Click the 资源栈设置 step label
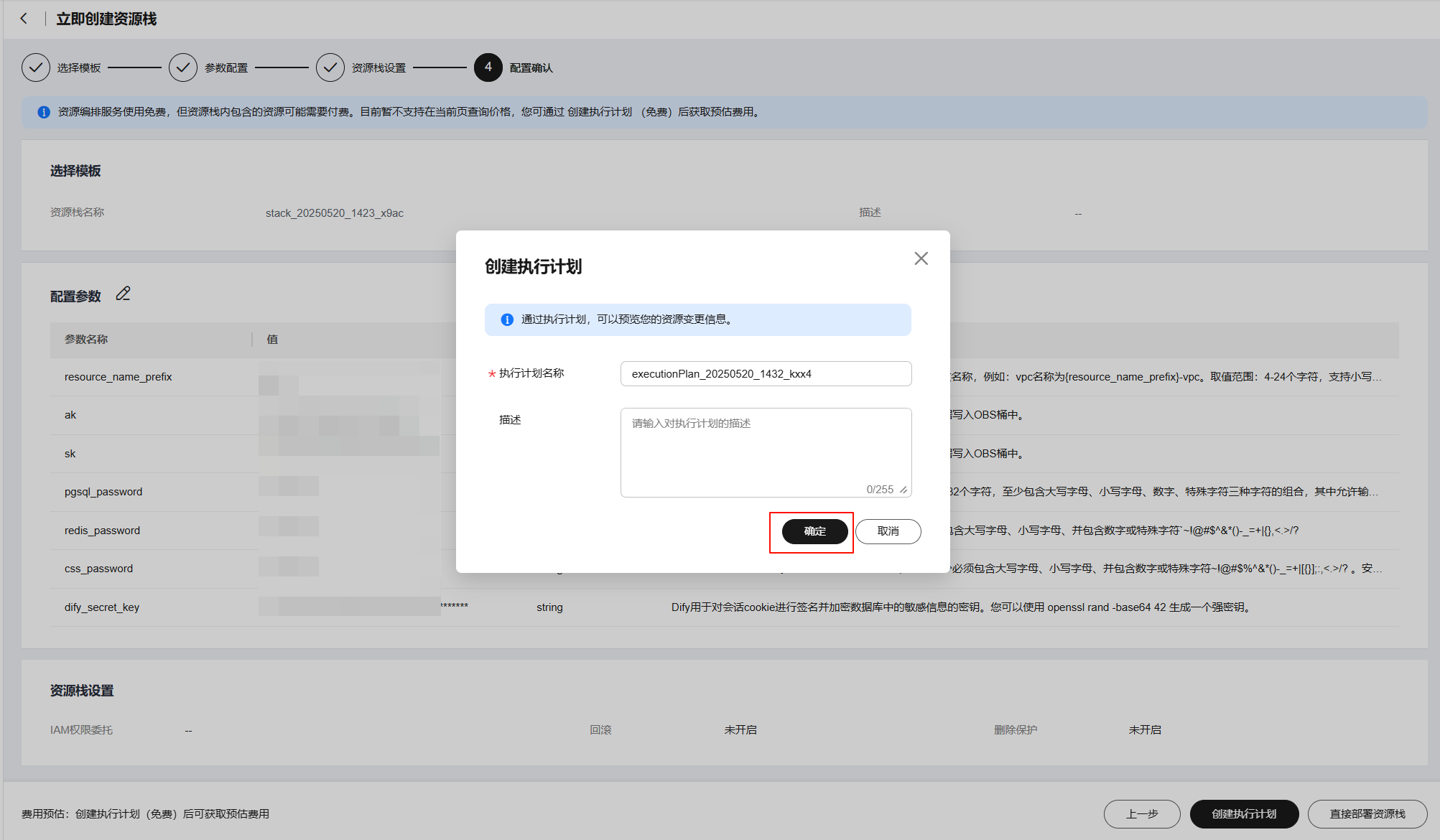This screenshot has width=1440, height=840. (x=378, y=67)
